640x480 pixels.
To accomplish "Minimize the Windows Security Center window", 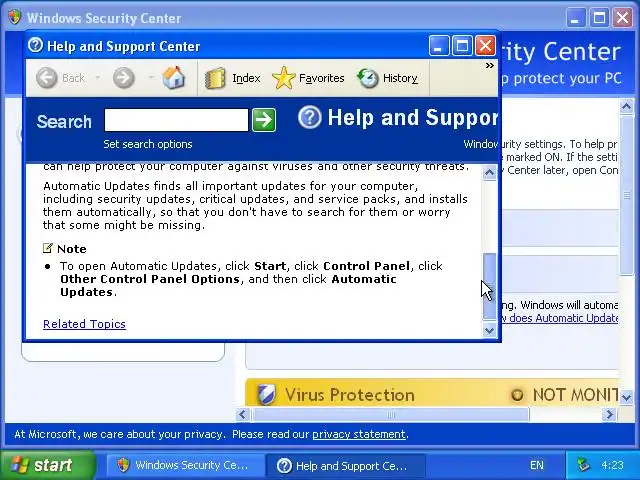I will click(576, 18).
